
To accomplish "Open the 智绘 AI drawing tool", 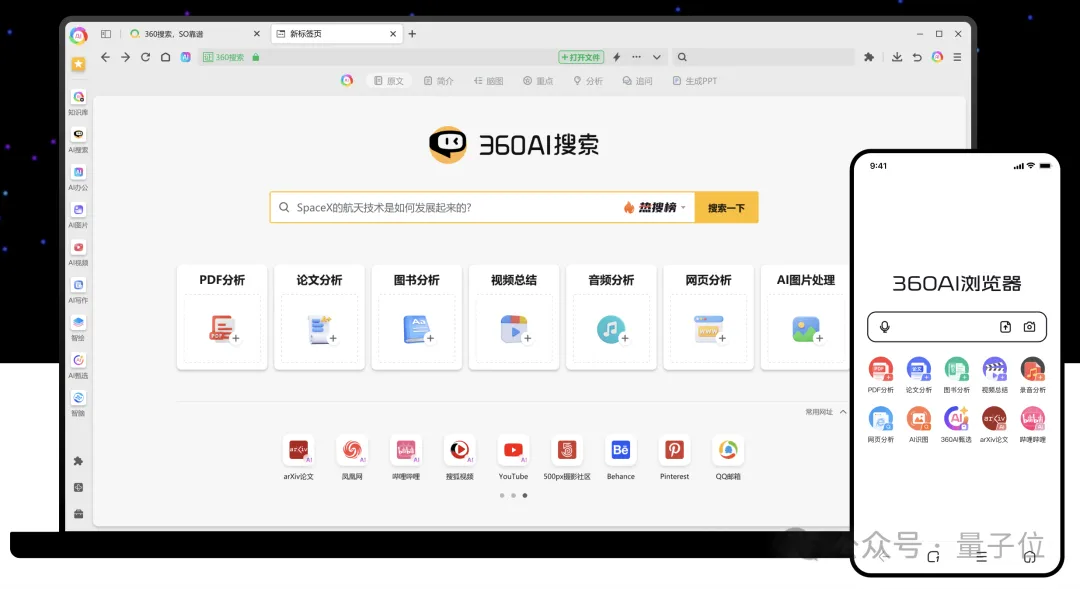I will pos(79,324).
